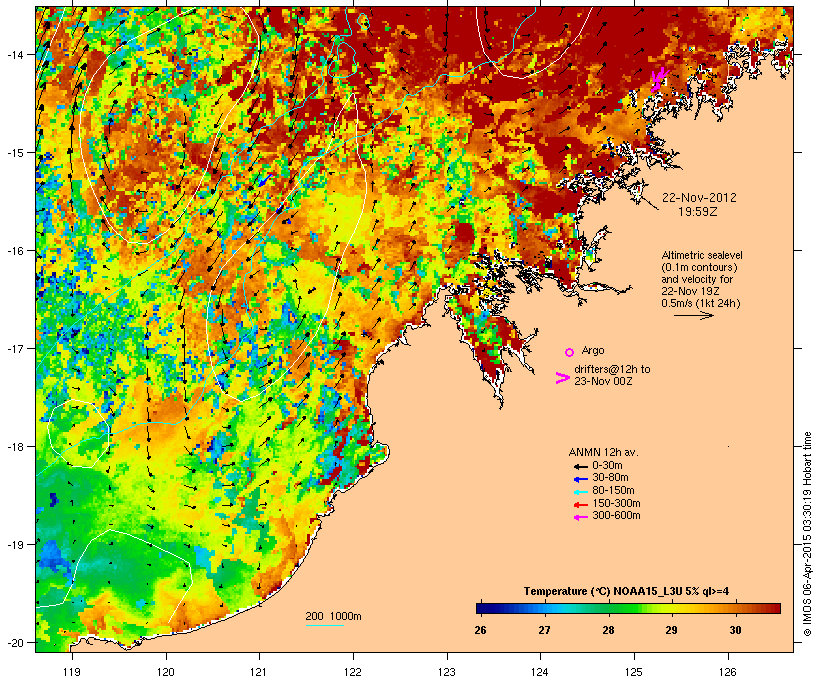
Task: Click the longitude axis label 122
Action: 353,672
